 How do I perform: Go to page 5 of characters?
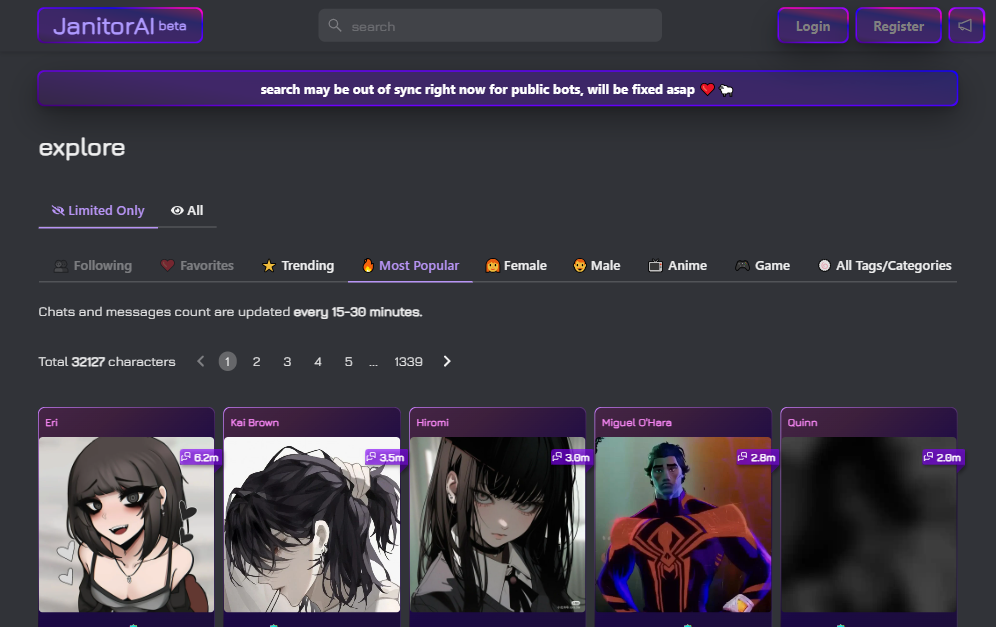pyautogui.click(x=348, y=361)
